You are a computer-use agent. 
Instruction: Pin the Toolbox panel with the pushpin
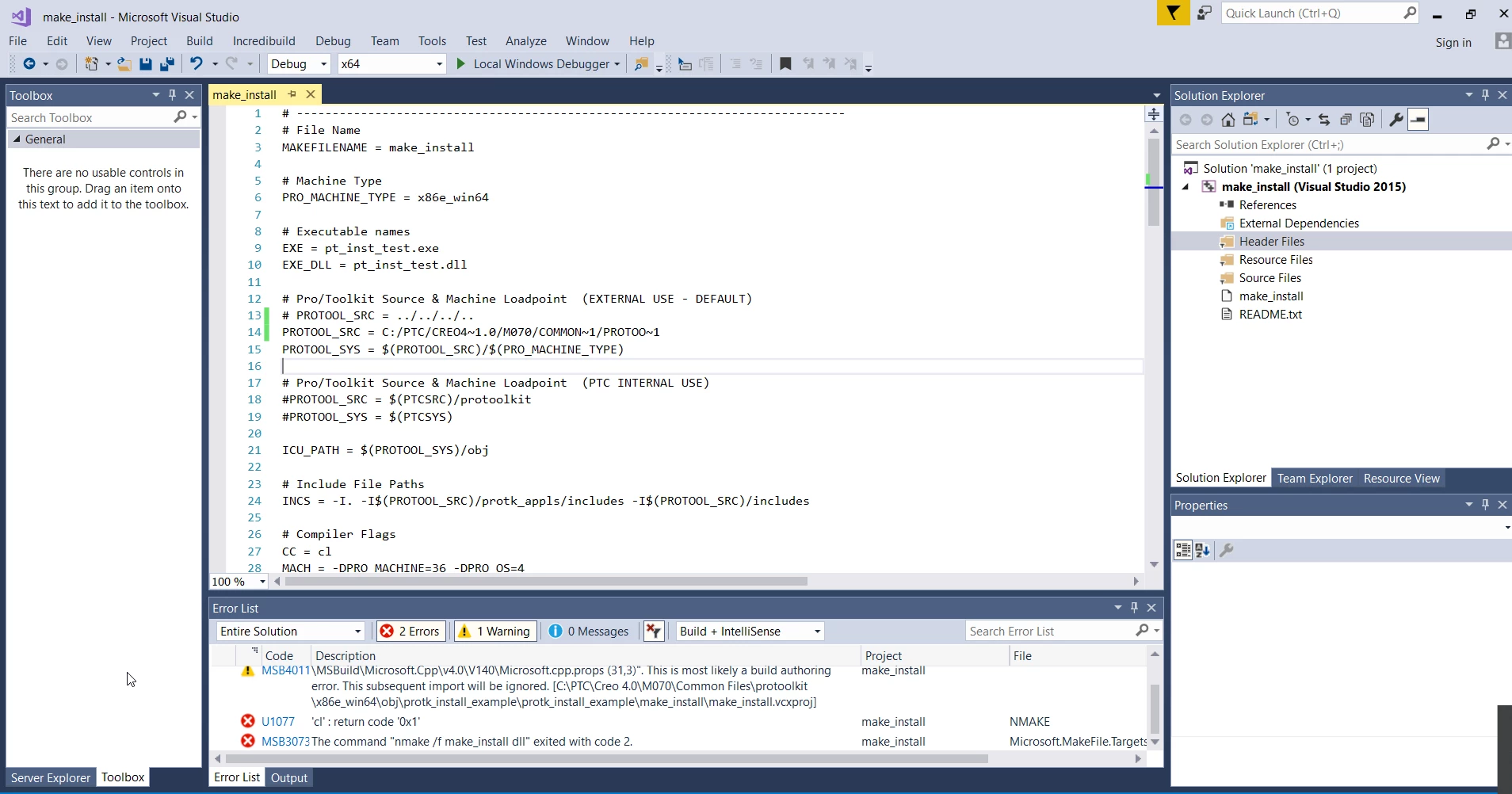point(172,95)
